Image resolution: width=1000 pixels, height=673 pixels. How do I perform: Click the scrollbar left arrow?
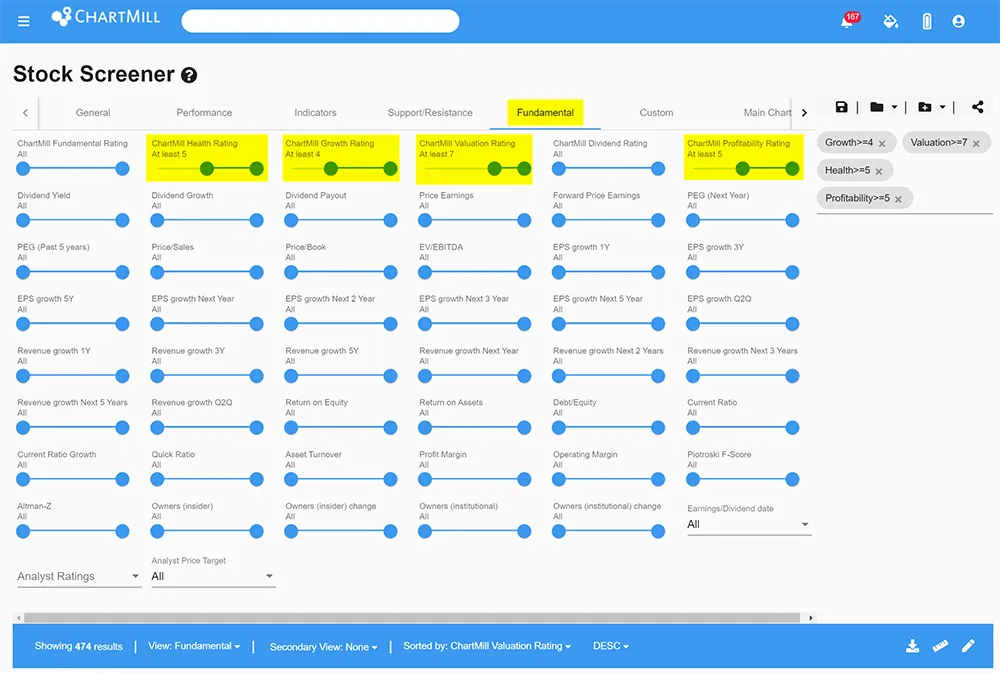click(x=18, y=618)
